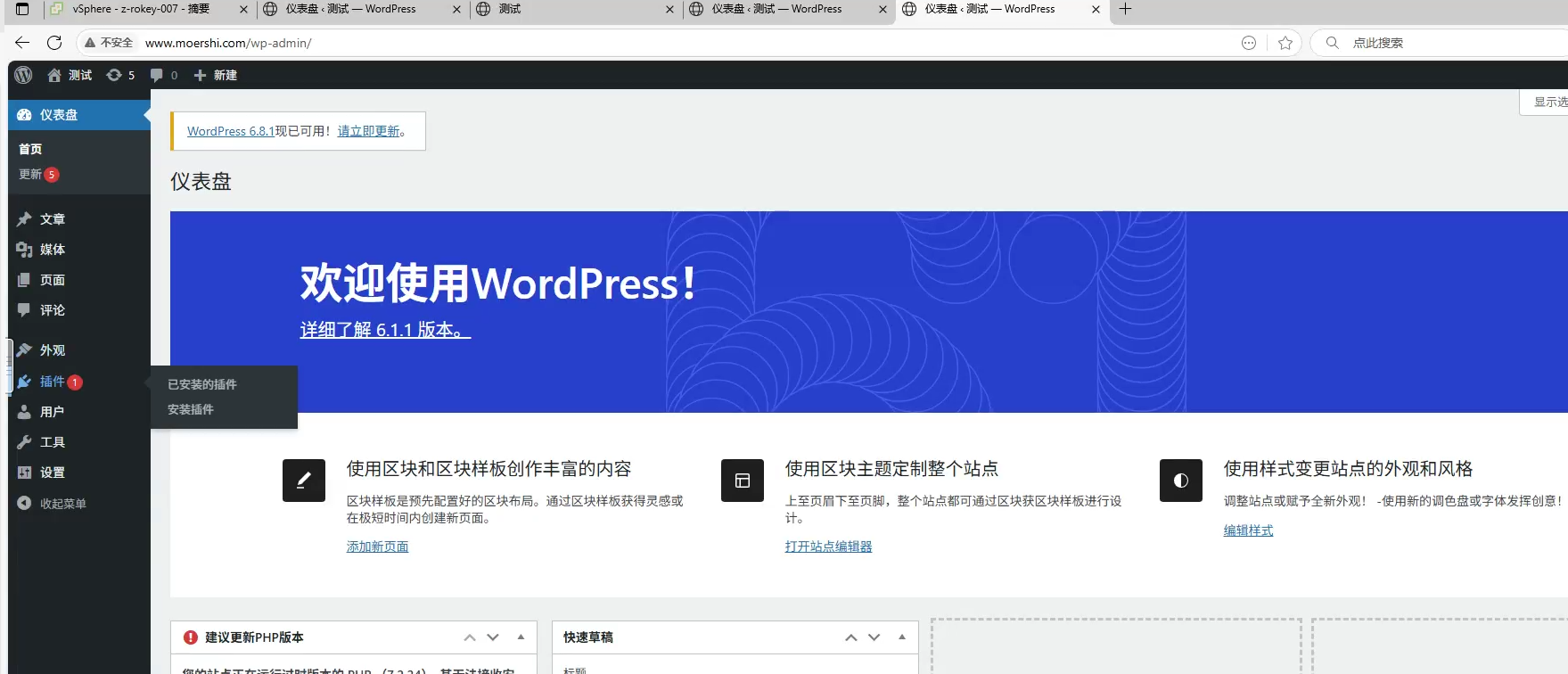Move the '建议更新PHP版本' panel up

tap(470, 637)
